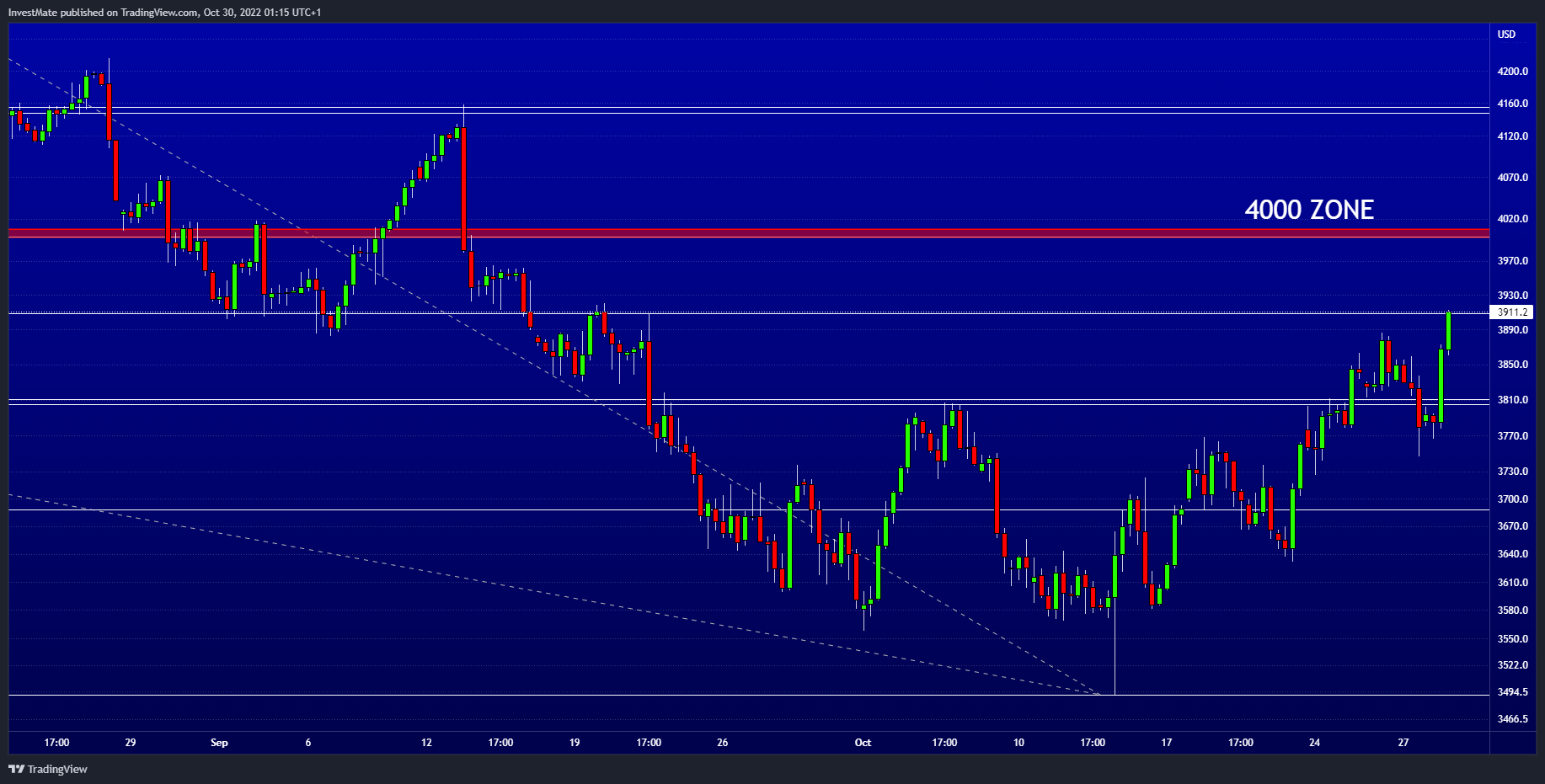Click the '26' date label on time axis
The image size is (1545, 784).
coord(722,743)
